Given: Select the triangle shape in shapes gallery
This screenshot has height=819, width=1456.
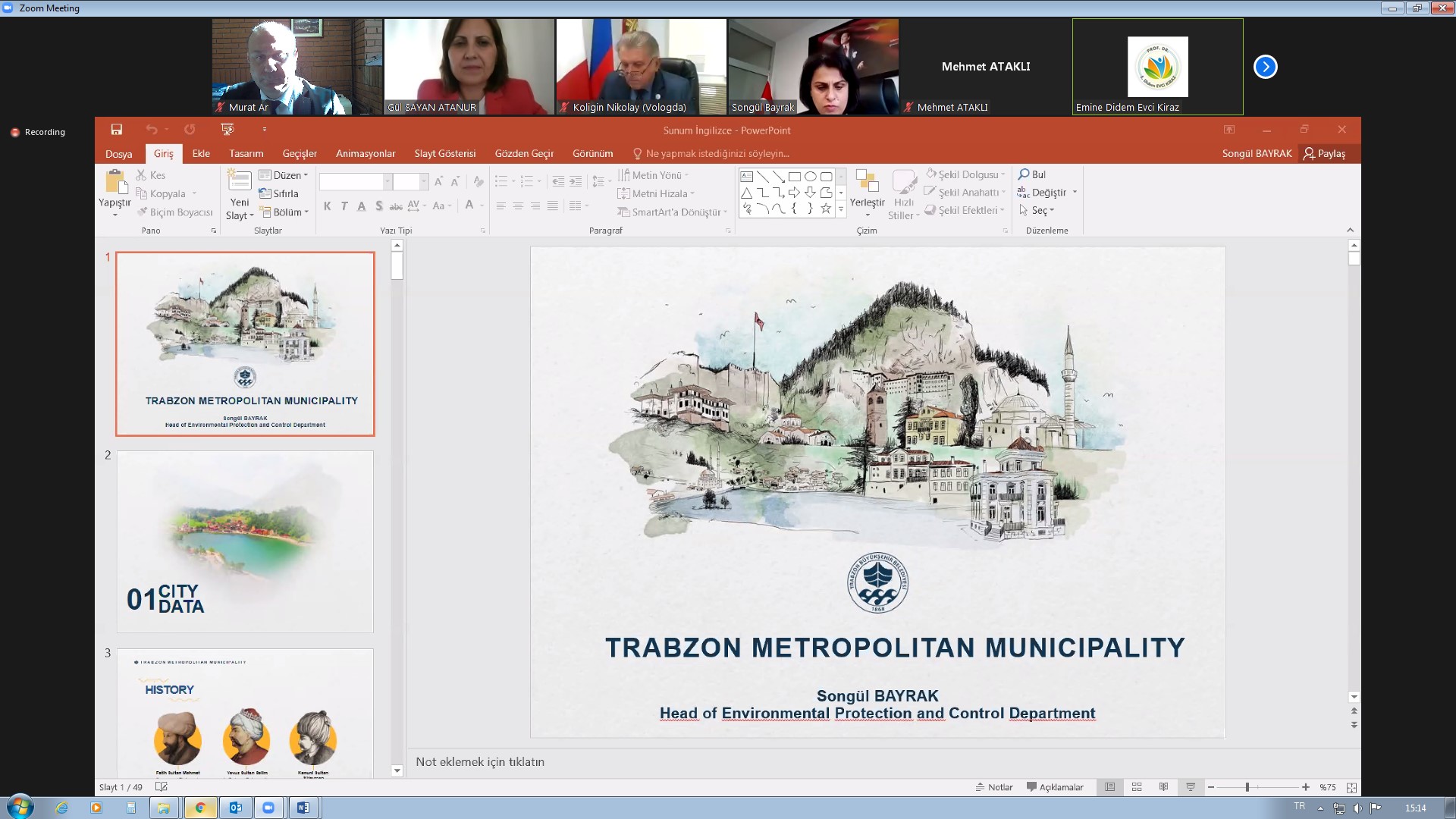Looking at the screenshot, I should pos(747,193).
